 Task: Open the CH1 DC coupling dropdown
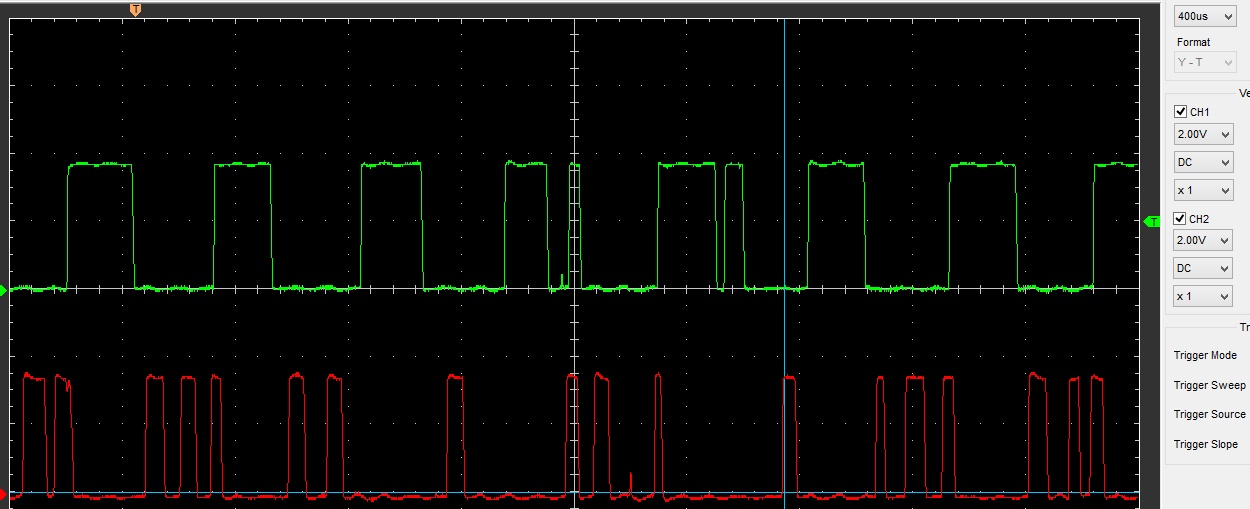click(x=1204, y=161)
